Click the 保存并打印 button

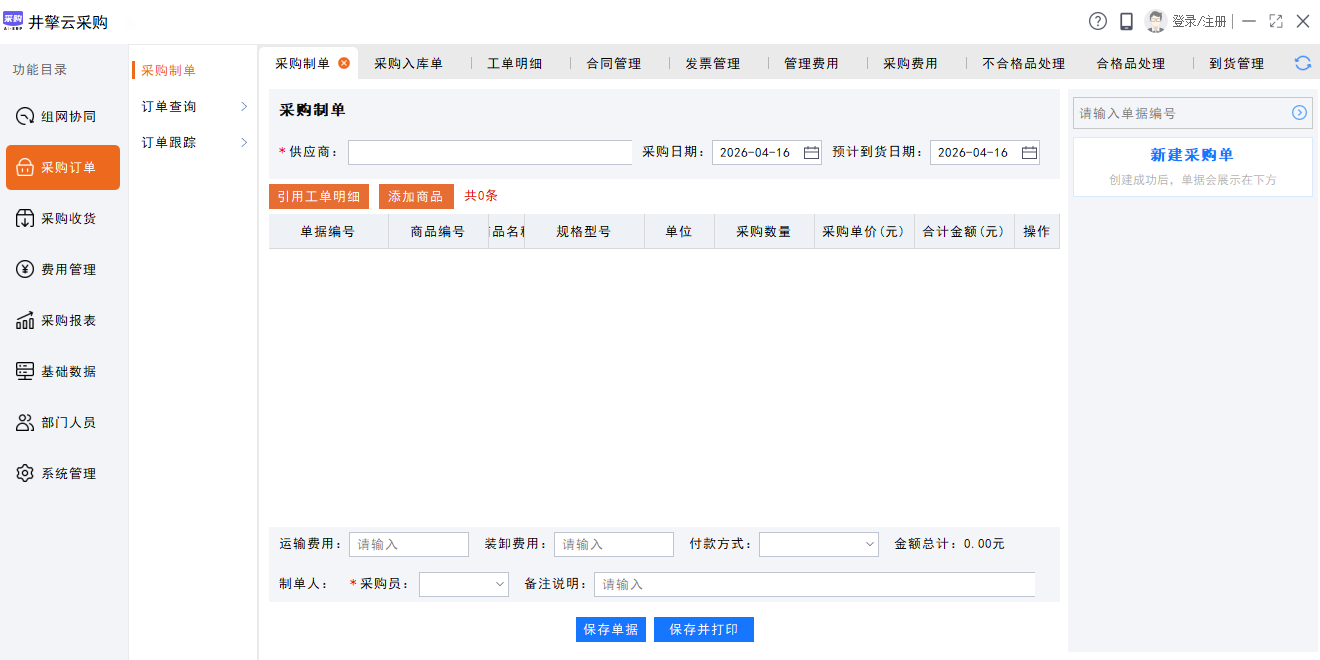tap(704, 629)
